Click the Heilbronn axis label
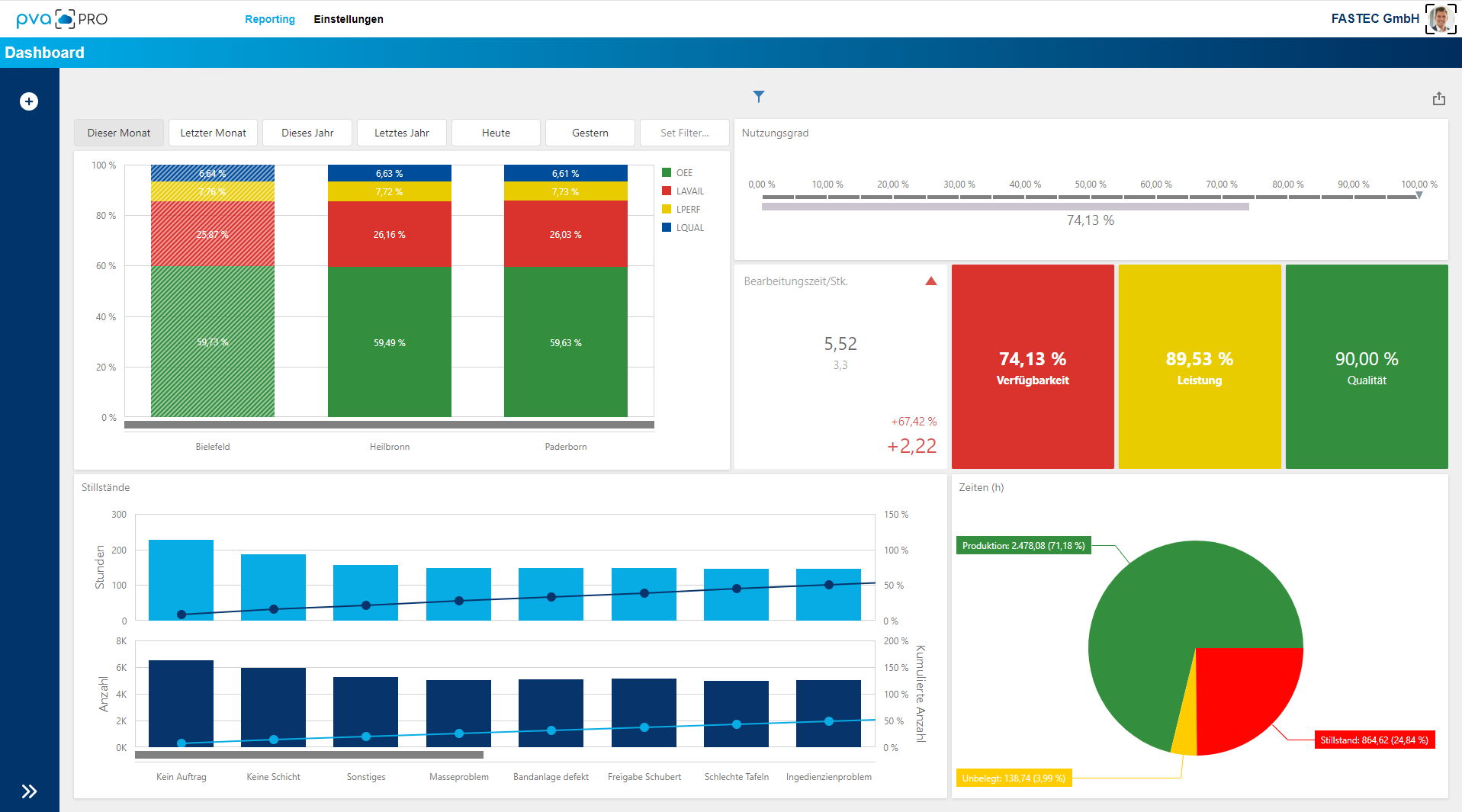This screenshot has height=812, width=1462. coord(390,447)
